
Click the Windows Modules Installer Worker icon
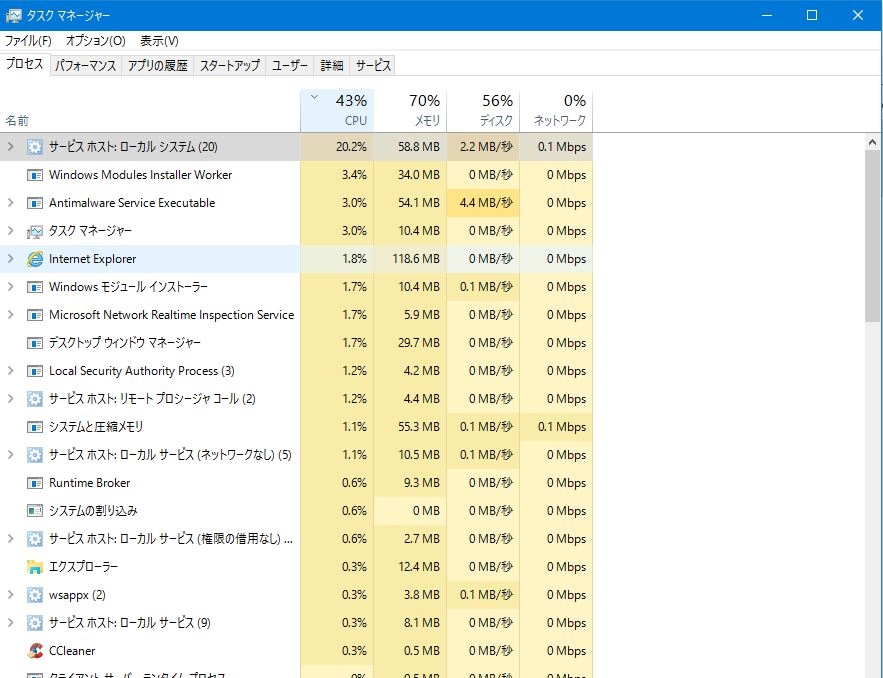pos(35,175)
